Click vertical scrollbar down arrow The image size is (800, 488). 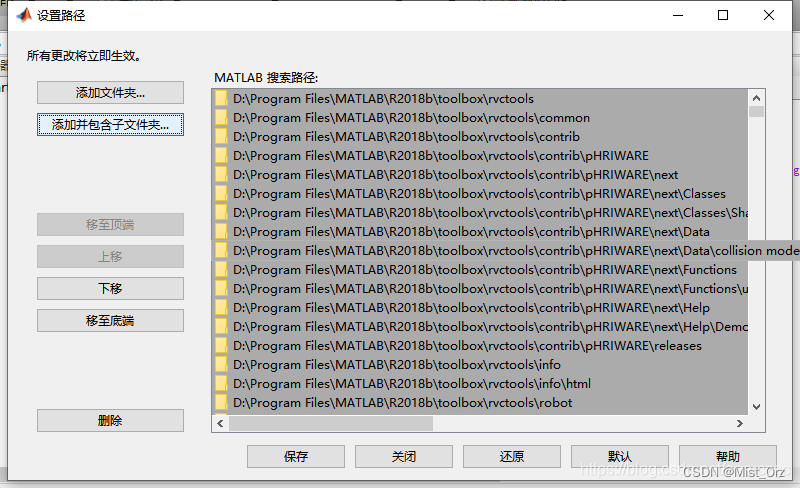click(756, 407)
